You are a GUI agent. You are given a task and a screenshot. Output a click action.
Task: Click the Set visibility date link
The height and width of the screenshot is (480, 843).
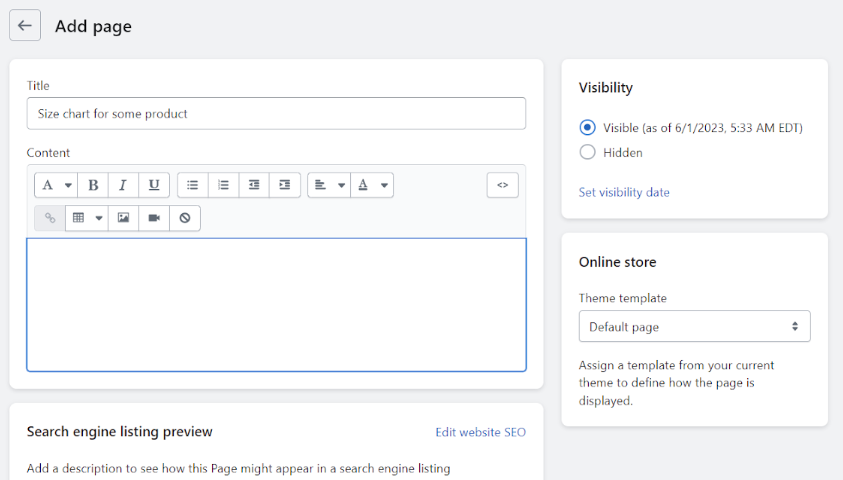pyautogui.click(x=624, y=192)
